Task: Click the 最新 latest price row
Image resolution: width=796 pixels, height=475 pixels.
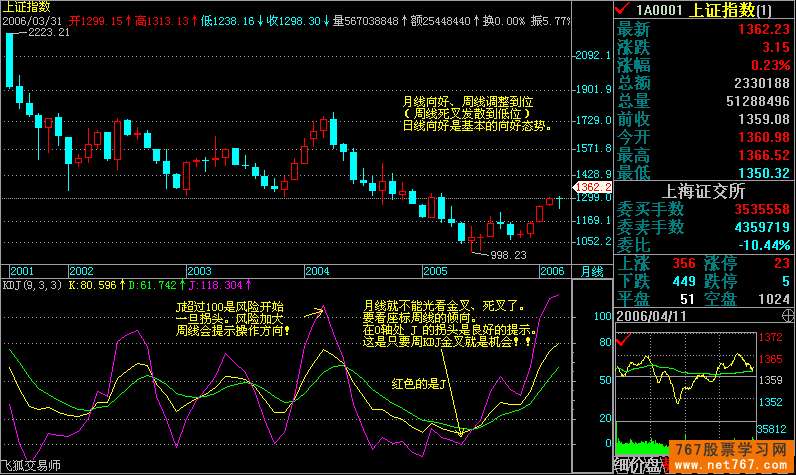Action: 703,29
